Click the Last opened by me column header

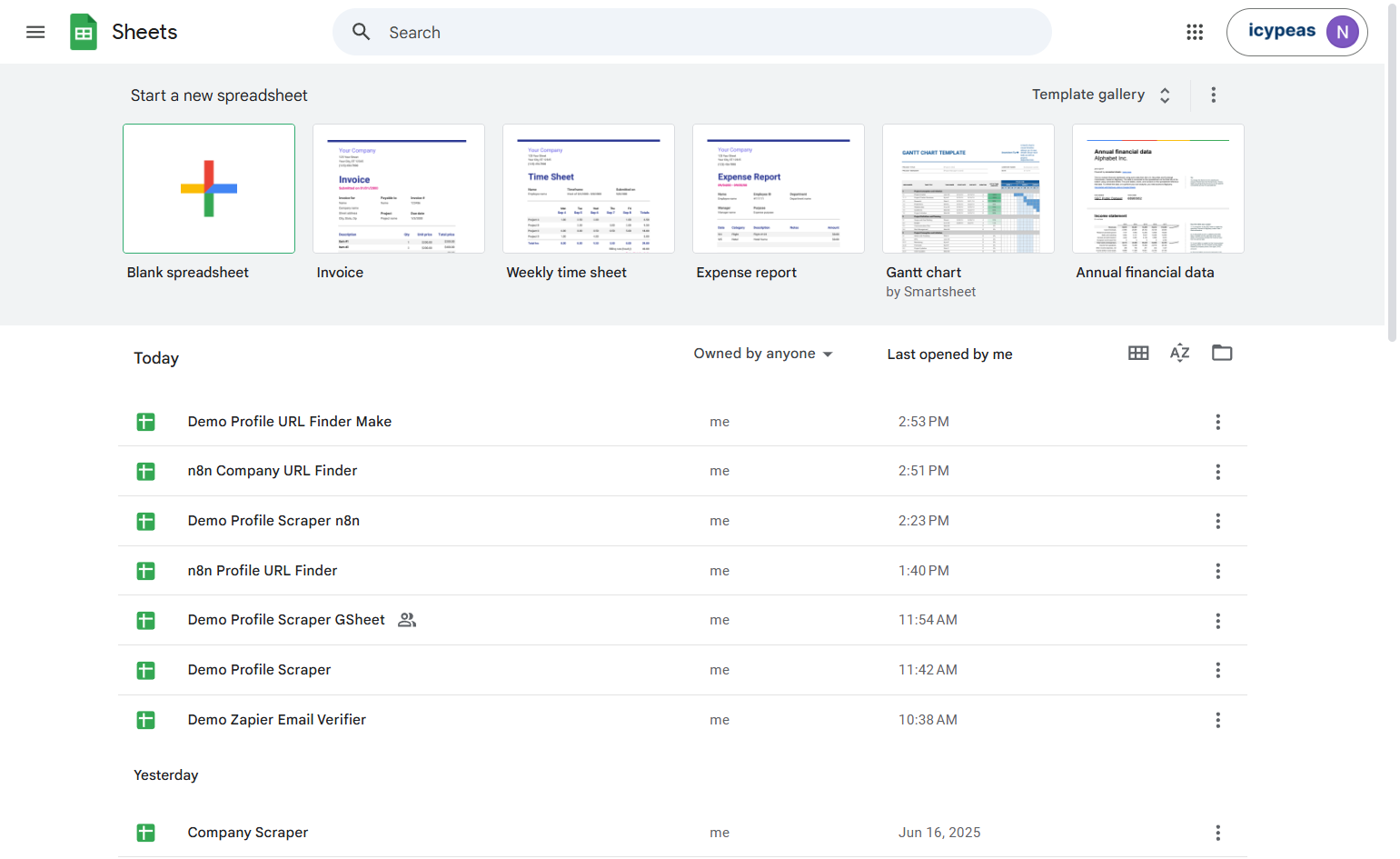pyautogui.click(x=949, y=355)
